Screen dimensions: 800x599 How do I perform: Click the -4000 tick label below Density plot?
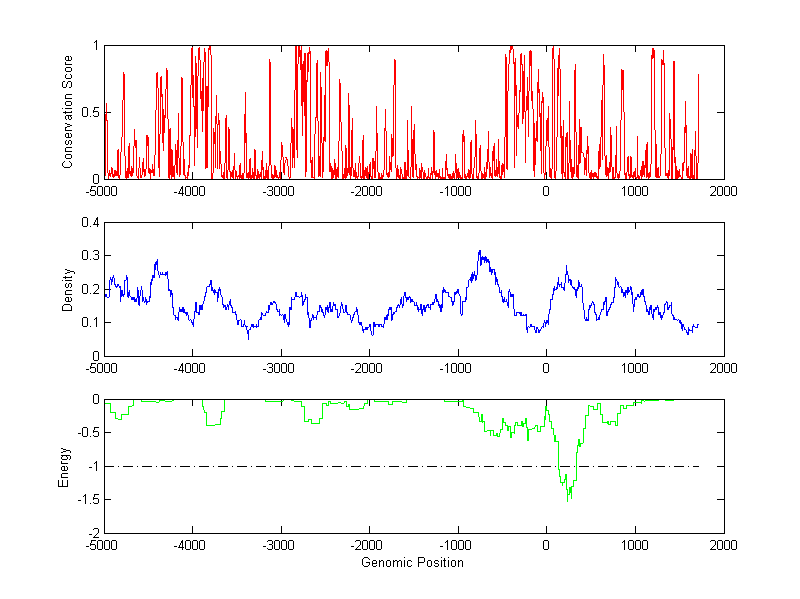[x=192, y=369]
